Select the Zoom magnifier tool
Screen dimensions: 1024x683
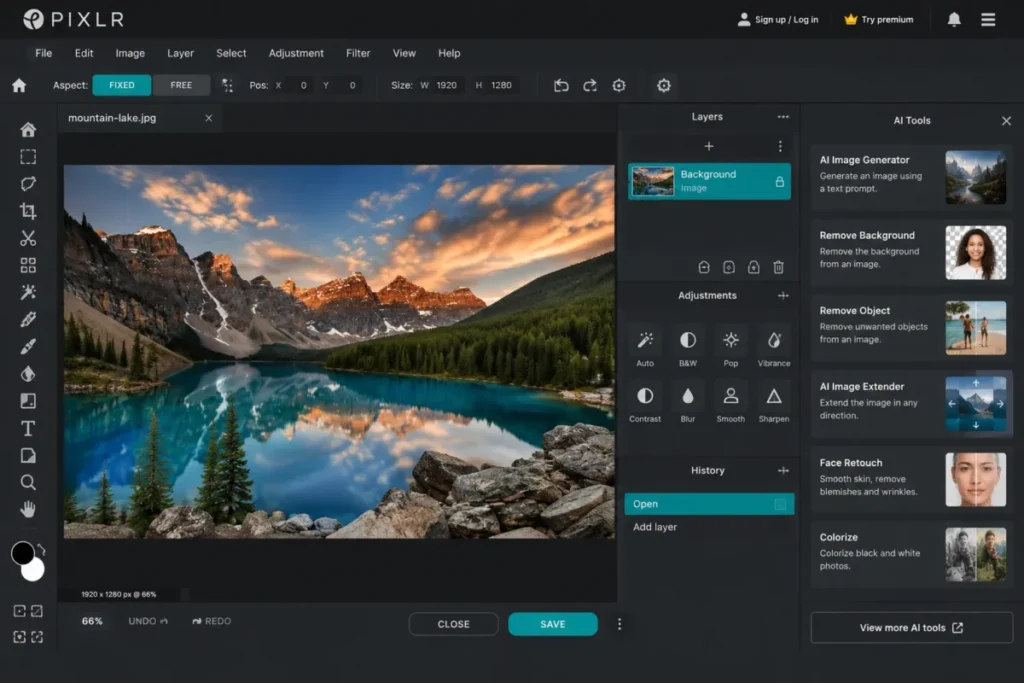(x=28, y=482)
